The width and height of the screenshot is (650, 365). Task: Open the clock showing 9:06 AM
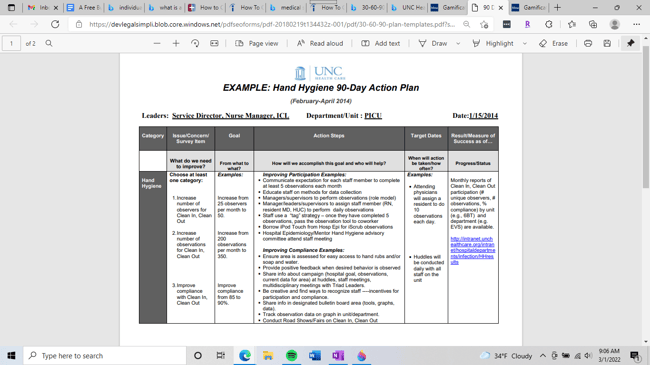[x=609, y=355]
